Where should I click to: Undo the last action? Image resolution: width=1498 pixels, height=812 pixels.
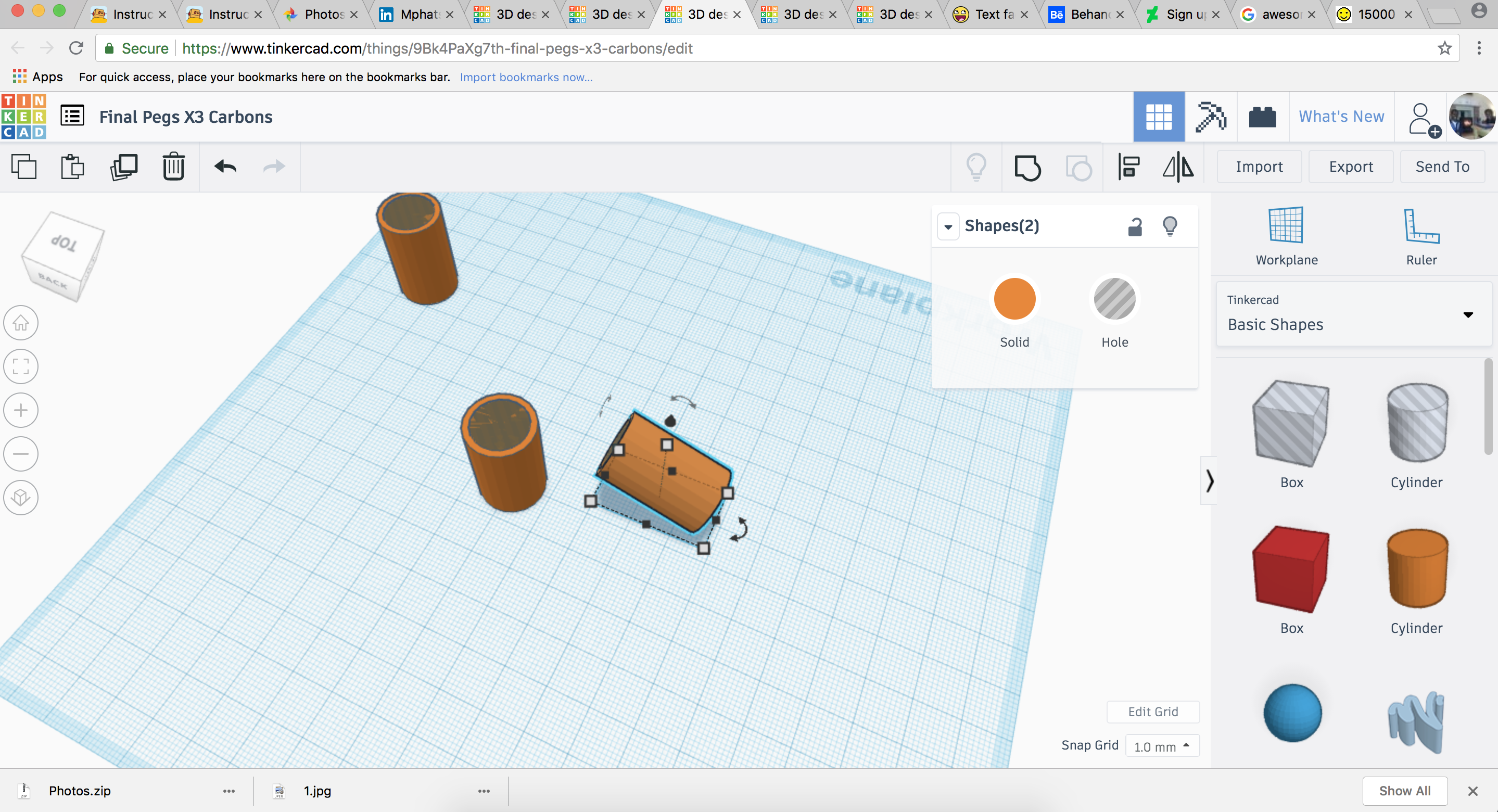coord(224,167)
